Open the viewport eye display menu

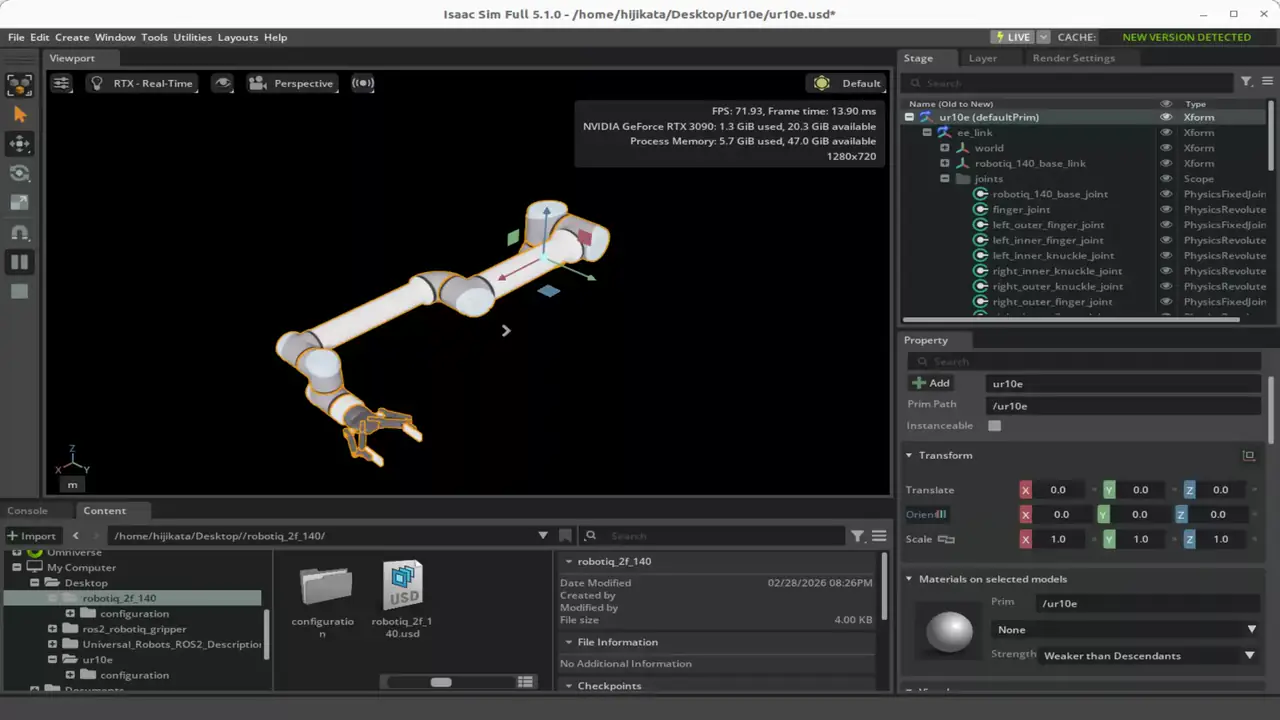pos(223,83)
